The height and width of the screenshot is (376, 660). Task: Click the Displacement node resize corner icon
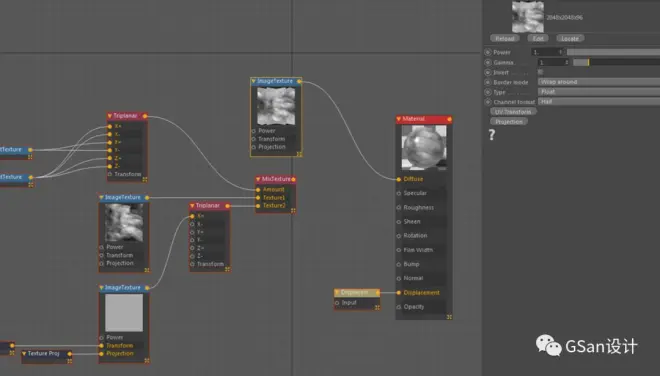(x=377, y=308)
